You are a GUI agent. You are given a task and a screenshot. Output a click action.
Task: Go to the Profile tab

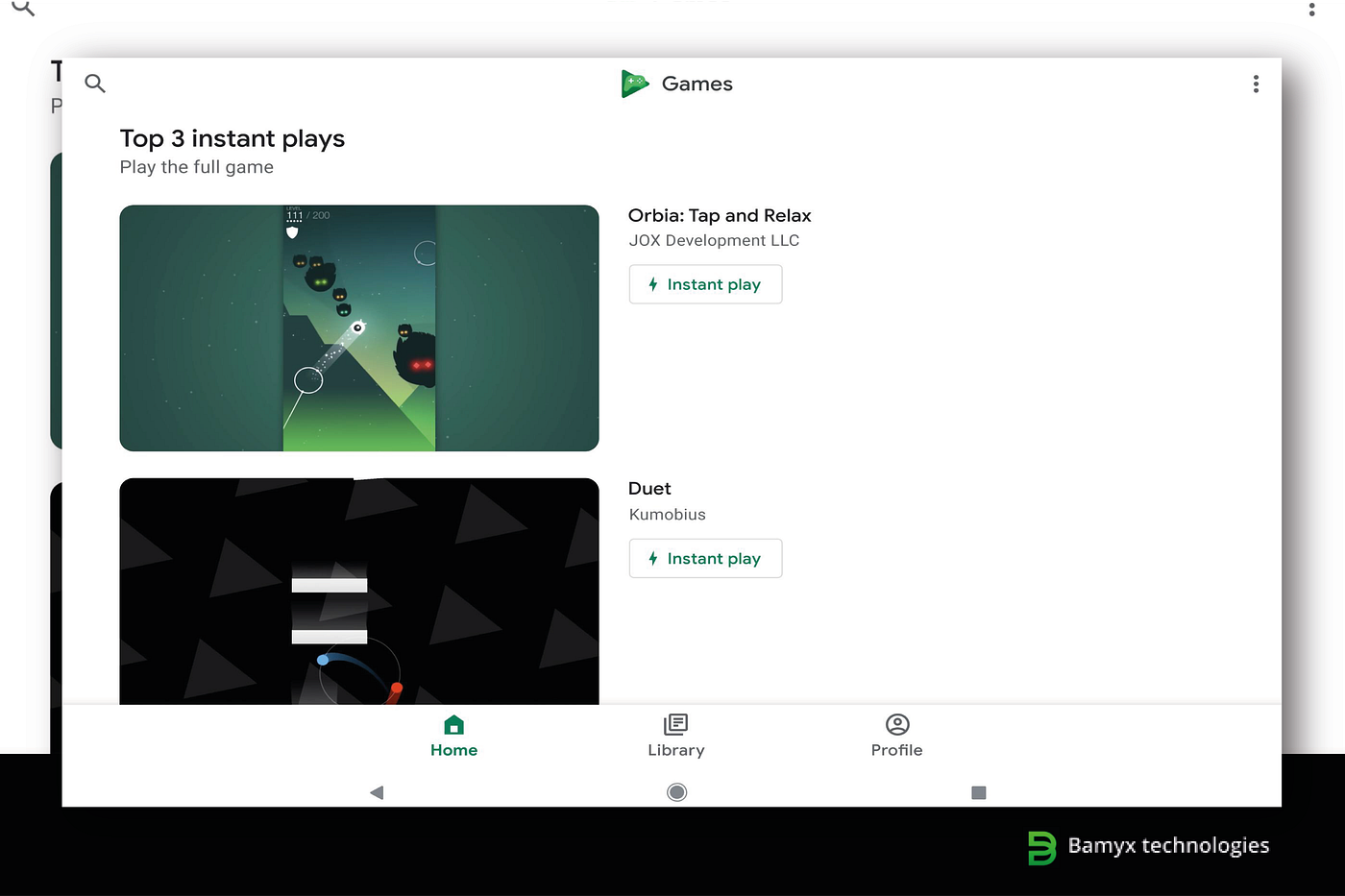(897, 737)
